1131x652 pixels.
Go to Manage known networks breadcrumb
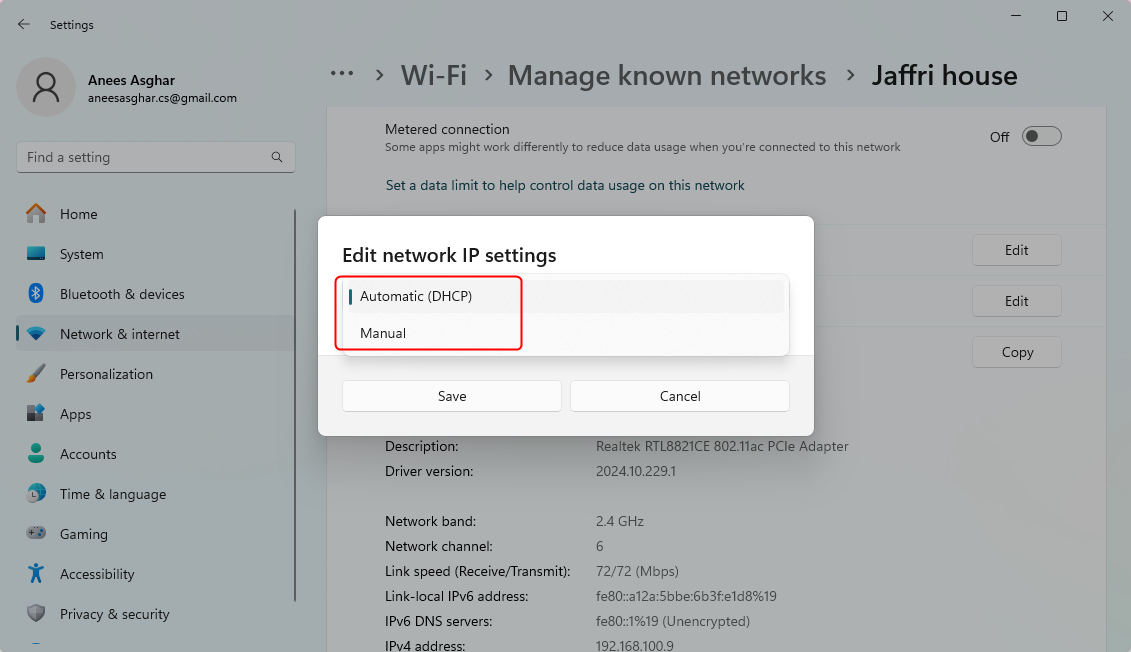pyautogui.click(x=666, y=74)
